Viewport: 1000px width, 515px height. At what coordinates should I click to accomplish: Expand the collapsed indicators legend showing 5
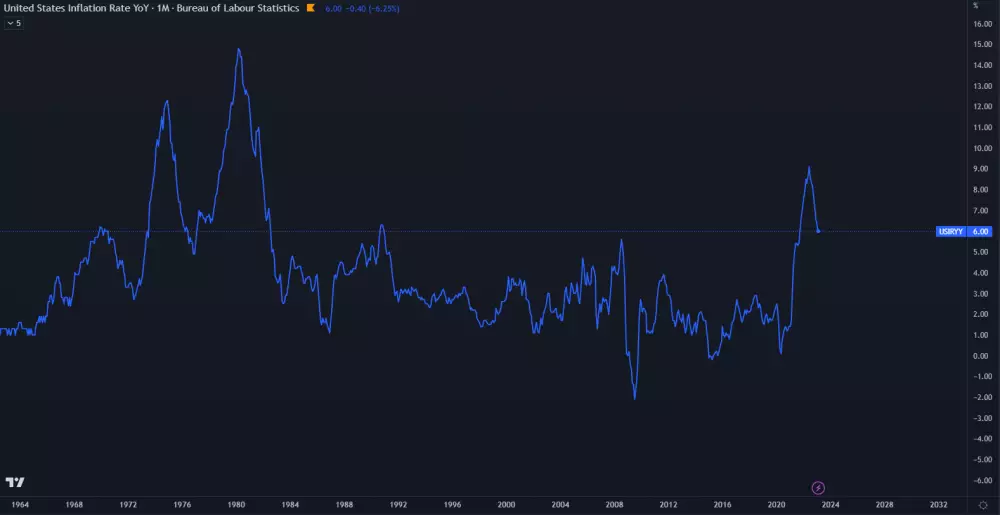14,22
